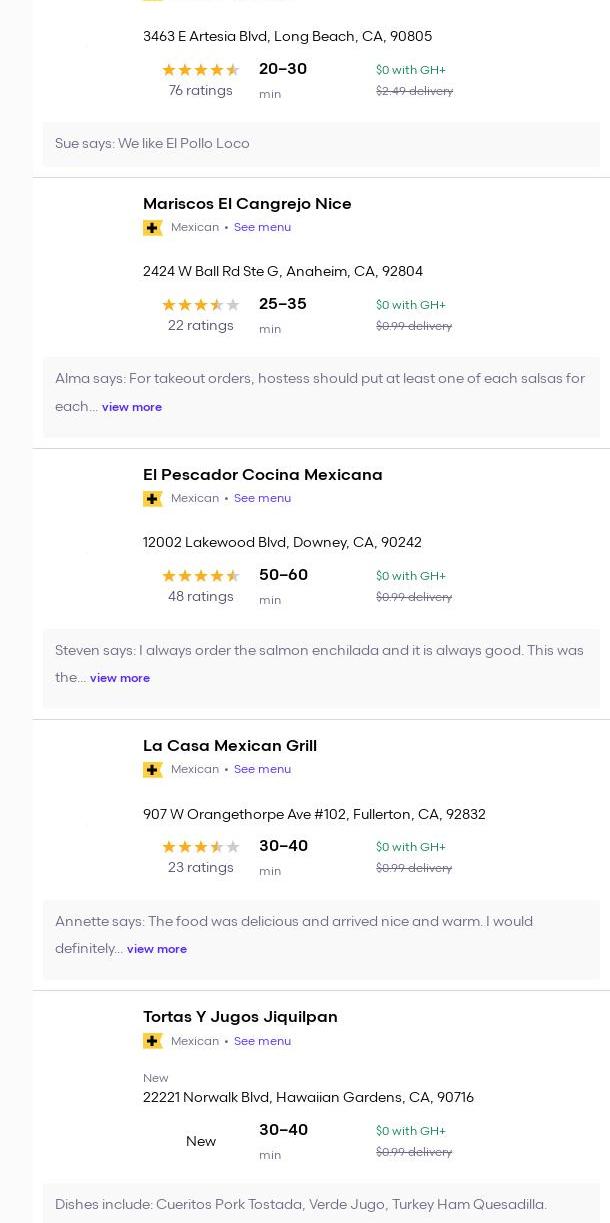This screenshot has width=610, height=1223.
Task: Expand Annette's review with view more
Action: [x=156, y=949]
